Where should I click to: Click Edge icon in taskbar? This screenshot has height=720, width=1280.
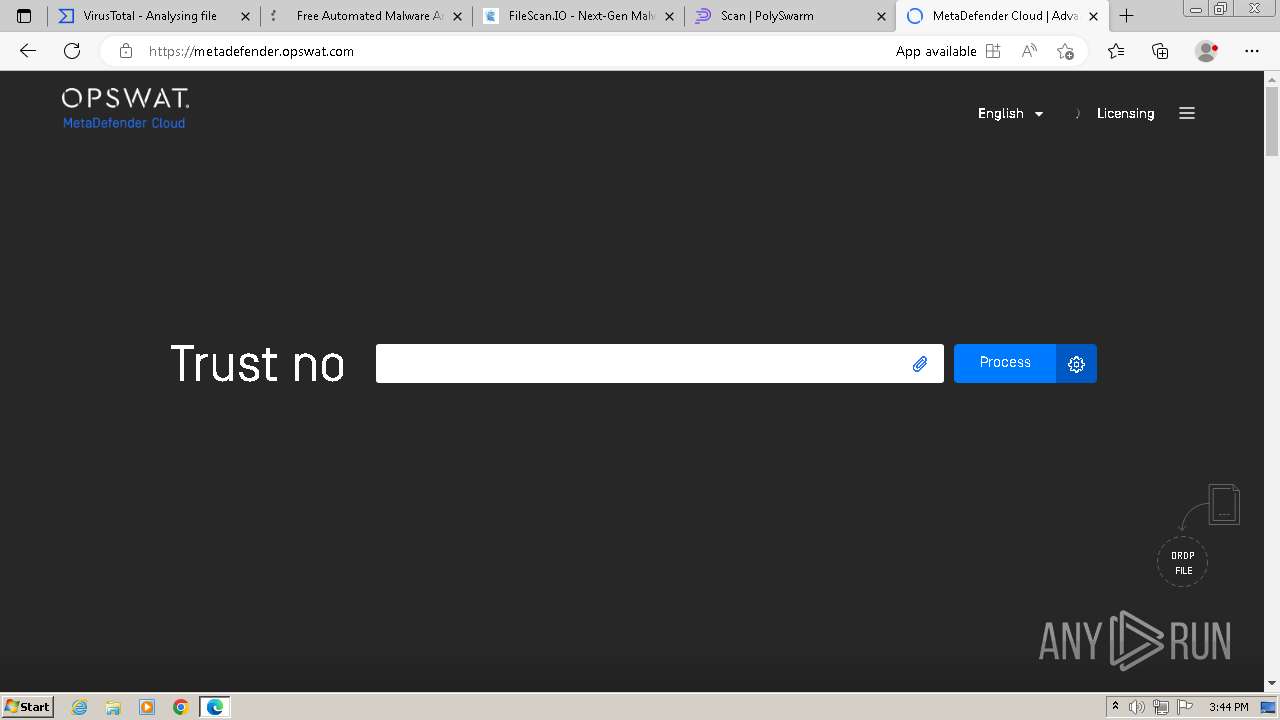point(214,707)
